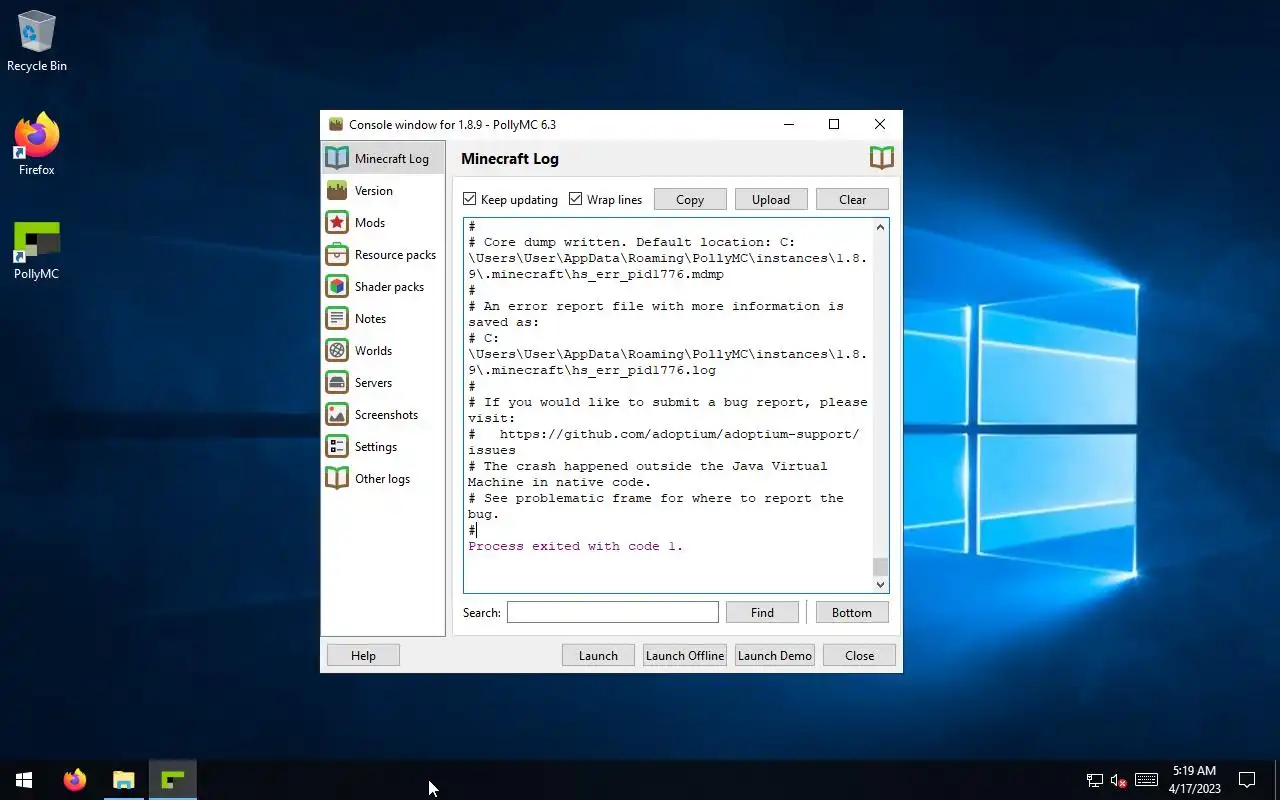The width and height of the screenshot is (1280, 800).
Task: Open the Help button
Action: pyautogui.click(x=363, y=655)
